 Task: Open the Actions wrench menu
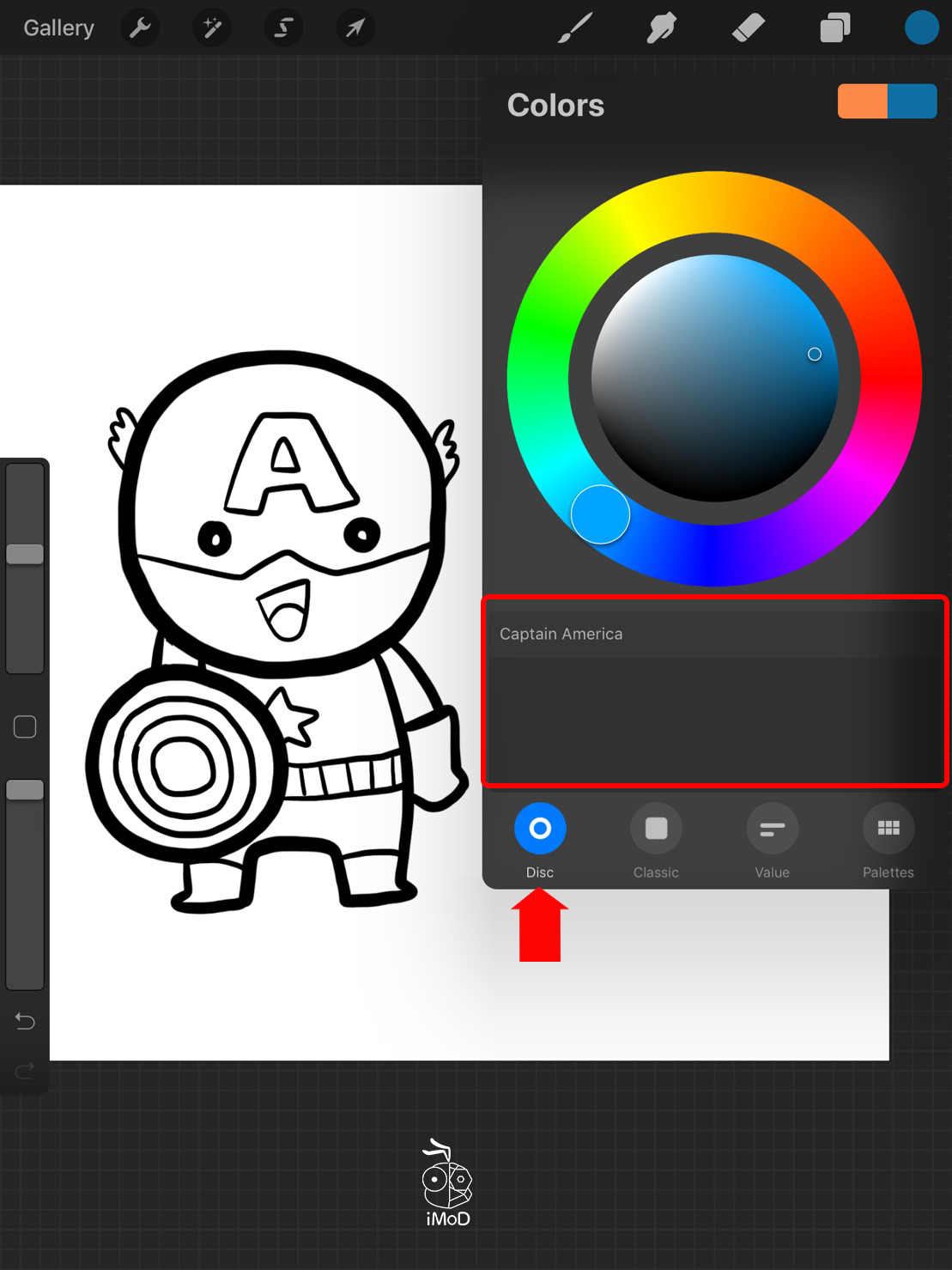point(140,28)
